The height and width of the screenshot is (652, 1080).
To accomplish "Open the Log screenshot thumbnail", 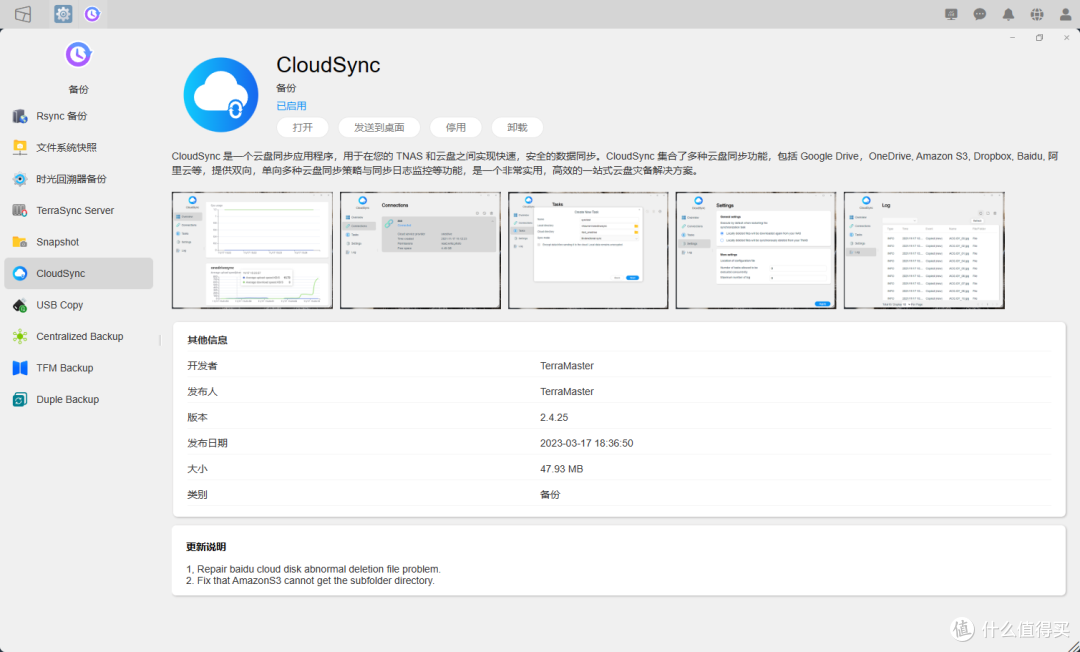I will [924, 251].
